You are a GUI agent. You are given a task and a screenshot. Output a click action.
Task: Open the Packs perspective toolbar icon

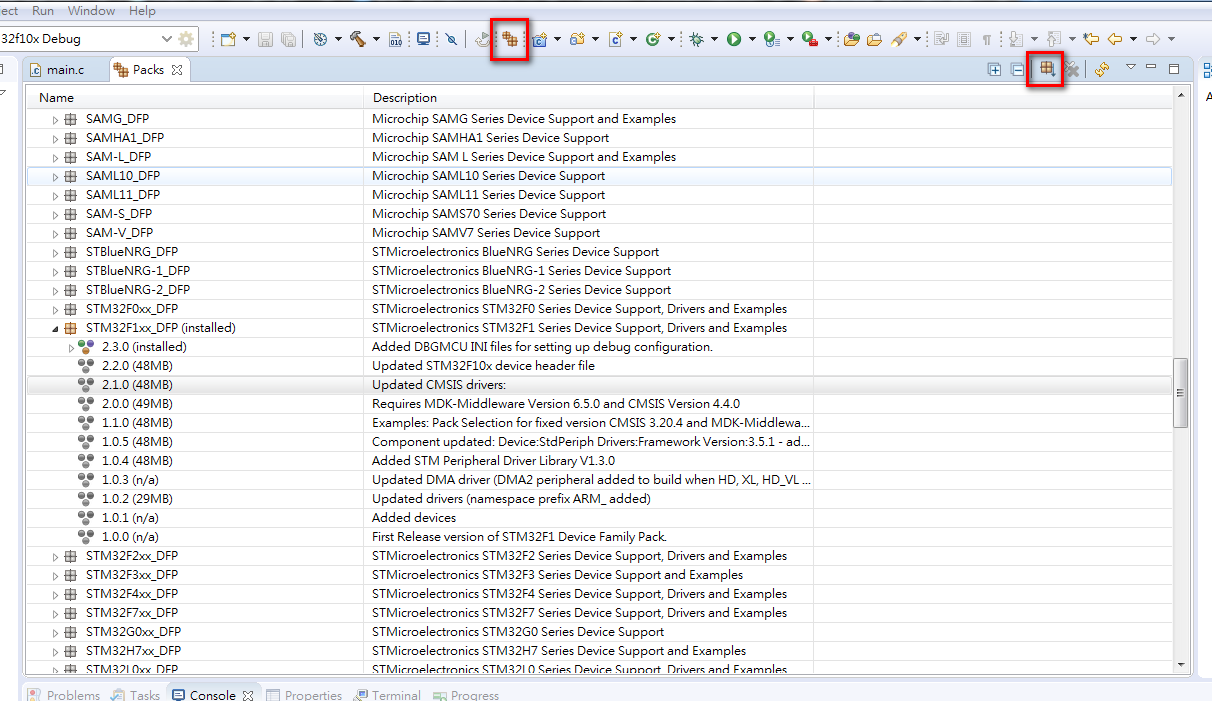tap(510, 39)
